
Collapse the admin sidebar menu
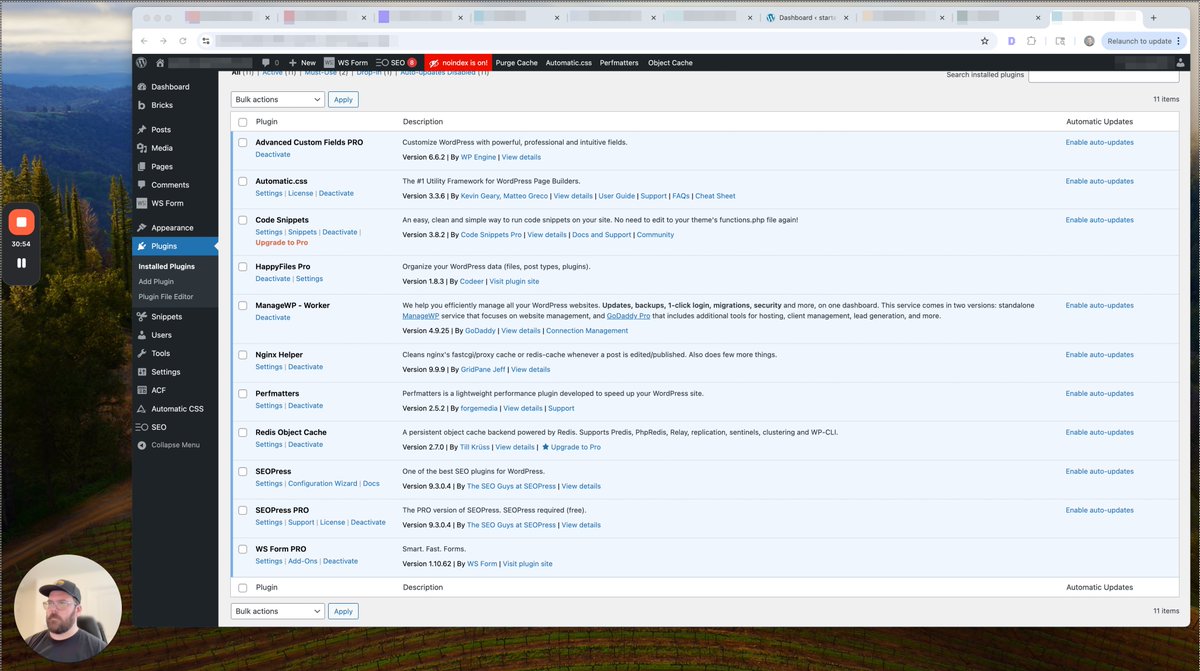(x=168, y=445)
